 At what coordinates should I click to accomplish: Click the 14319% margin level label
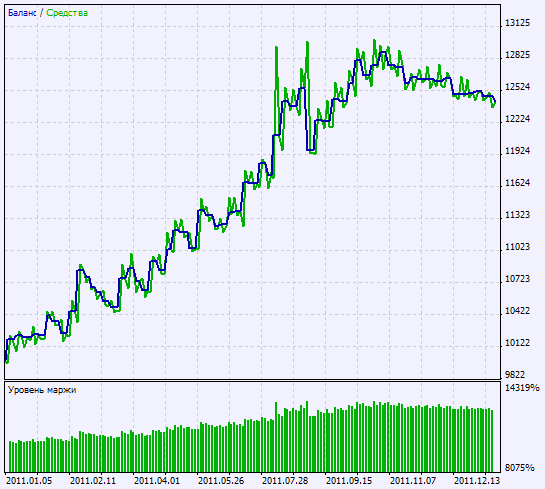(522, 388)
